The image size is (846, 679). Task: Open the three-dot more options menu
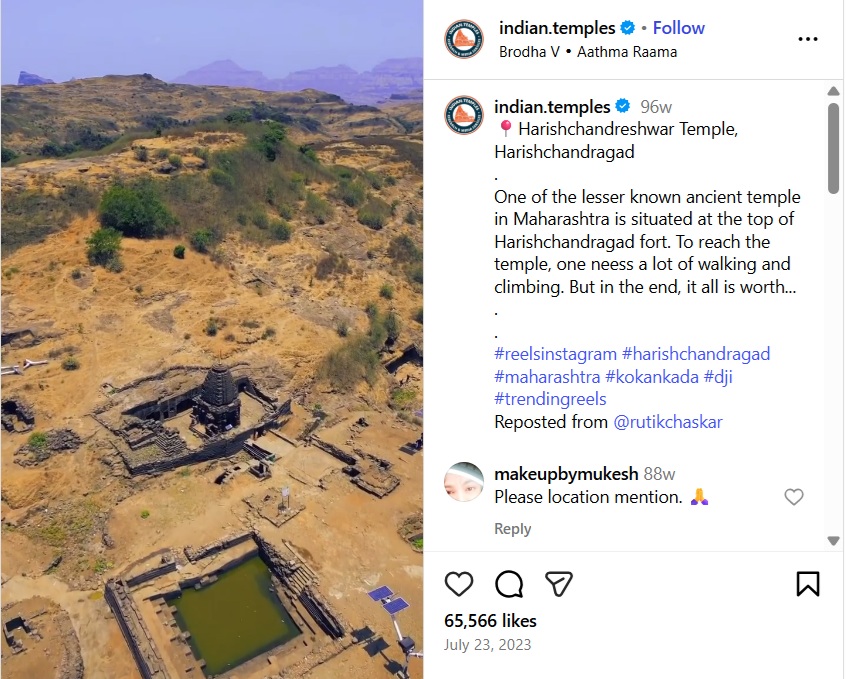pyautogui.click(x=808, y=39)
